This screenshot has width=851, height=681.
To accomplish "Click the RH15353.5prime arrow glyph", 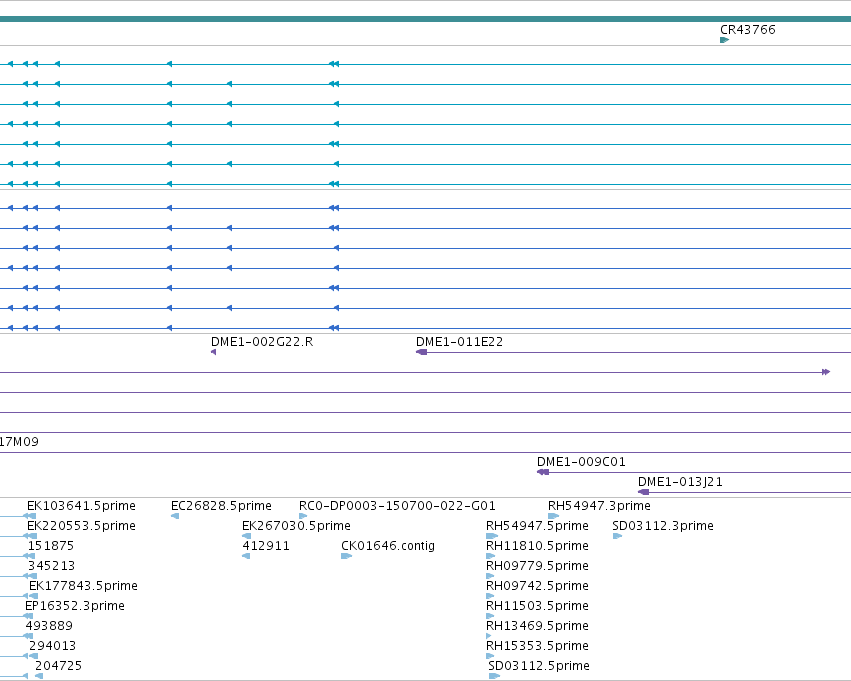I will (x=490, y=656).
